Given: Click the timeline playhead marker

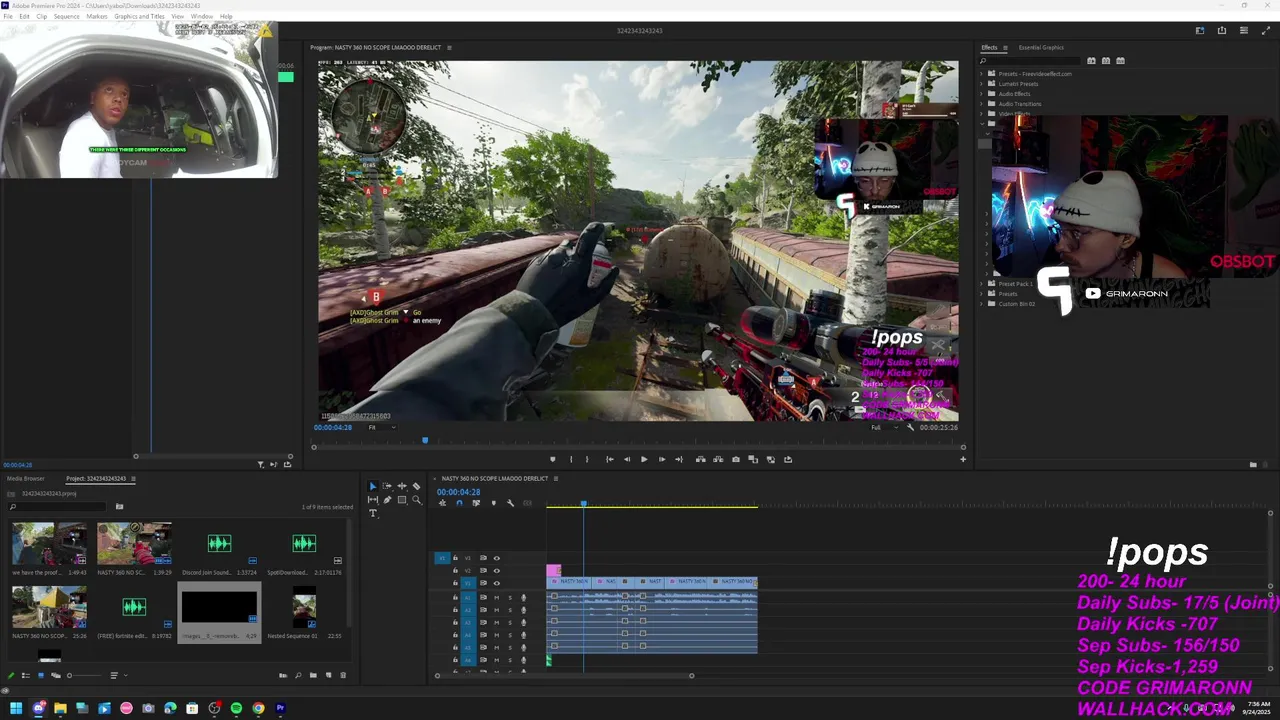Looking at the screenshot, I should 584,503.
